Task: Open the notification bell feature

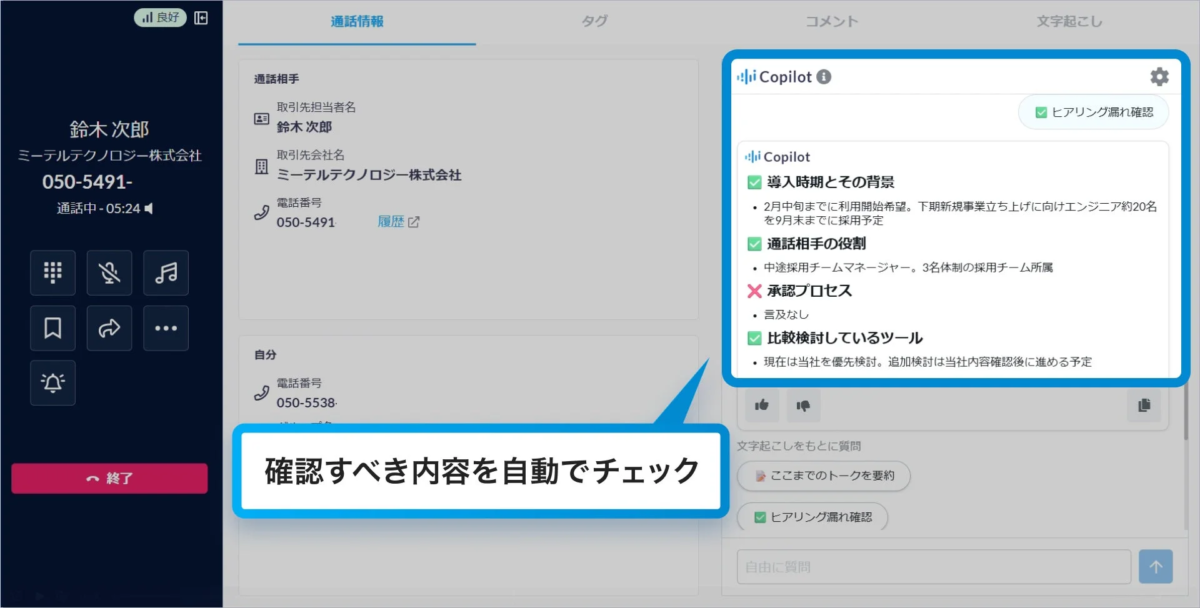Action: point(52,383)
